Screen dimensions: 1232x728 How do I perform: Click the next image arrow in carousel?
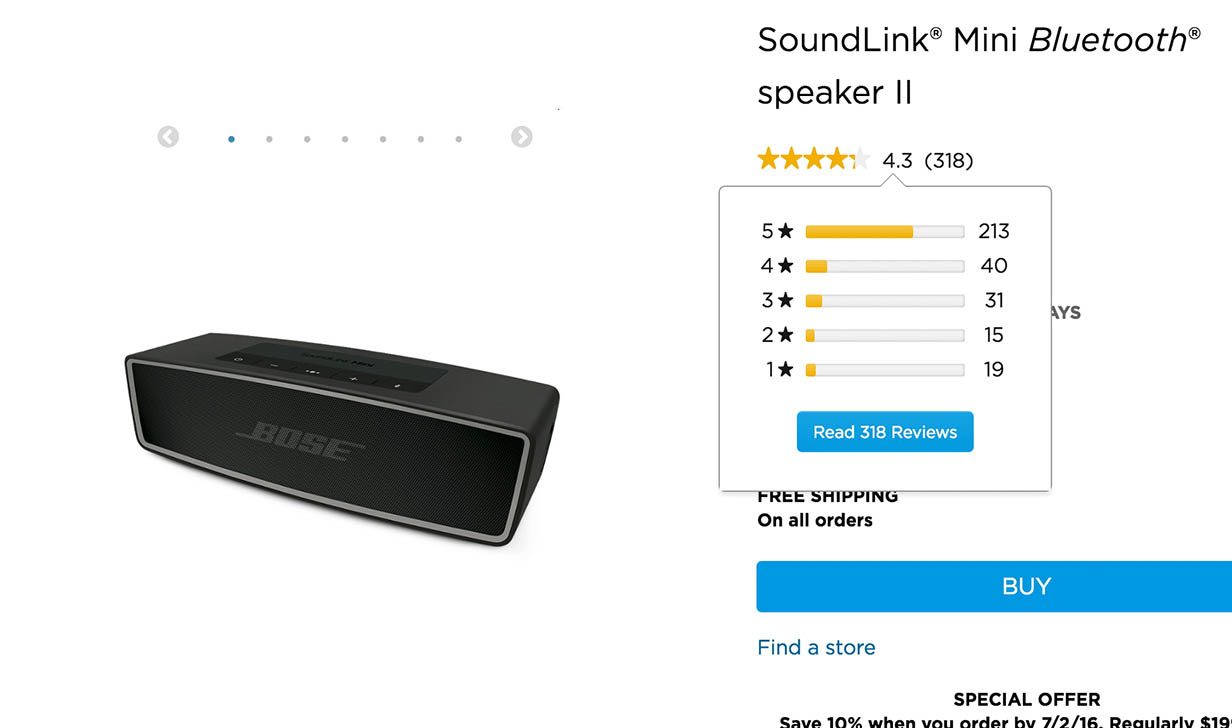[521, 137]
